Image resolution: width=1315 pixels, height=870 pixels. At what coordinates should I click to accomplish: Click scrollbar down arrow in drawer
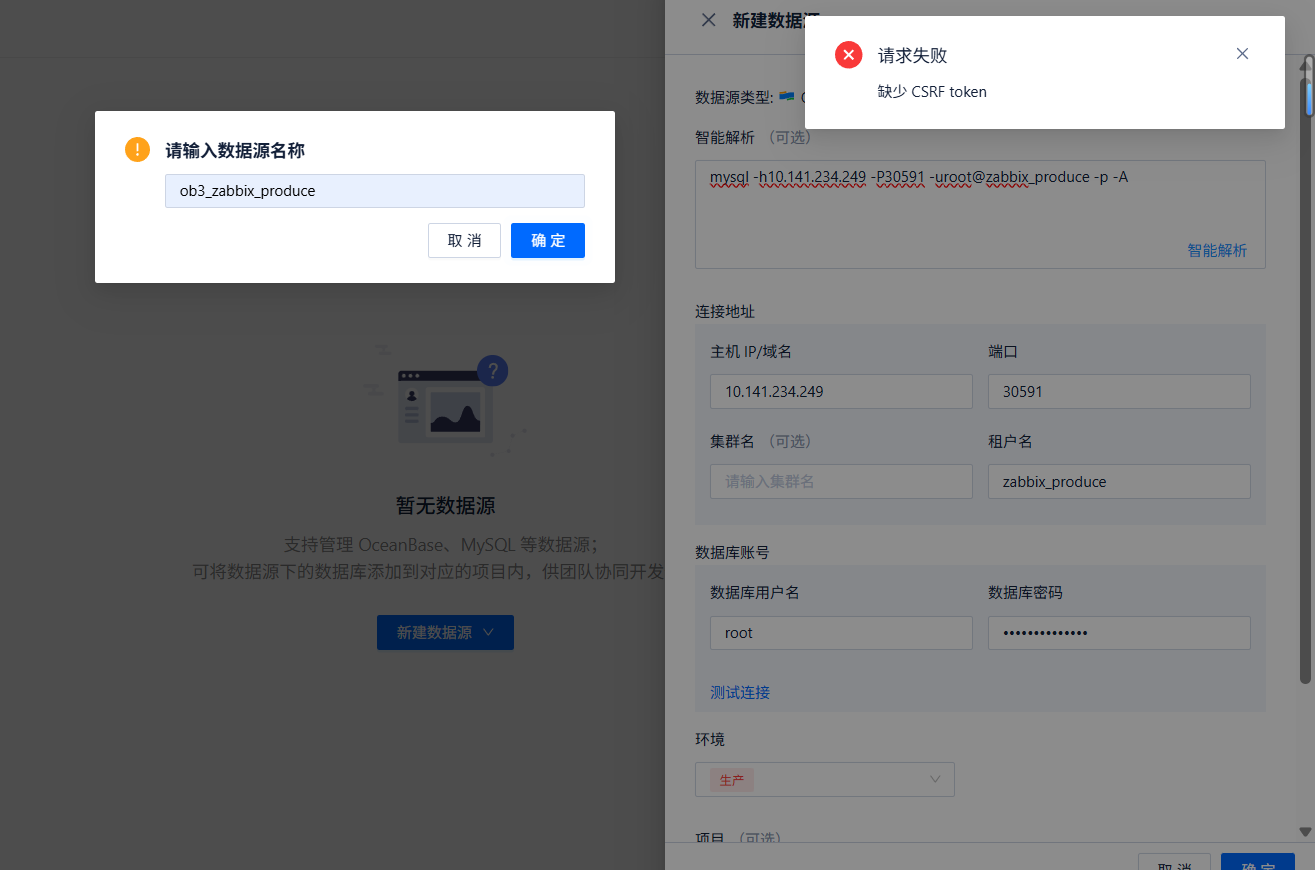[x=1305, y=831]
